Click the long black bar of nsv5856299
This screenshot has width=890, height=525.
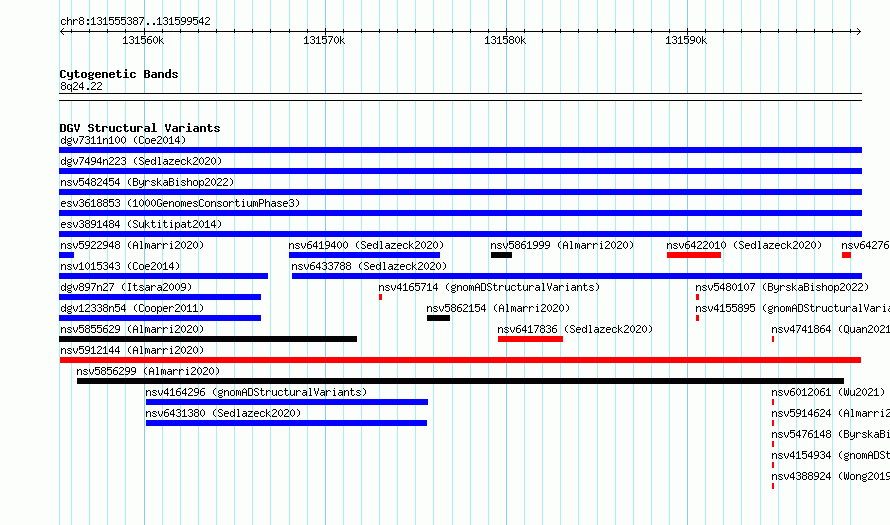pos(460,381)
